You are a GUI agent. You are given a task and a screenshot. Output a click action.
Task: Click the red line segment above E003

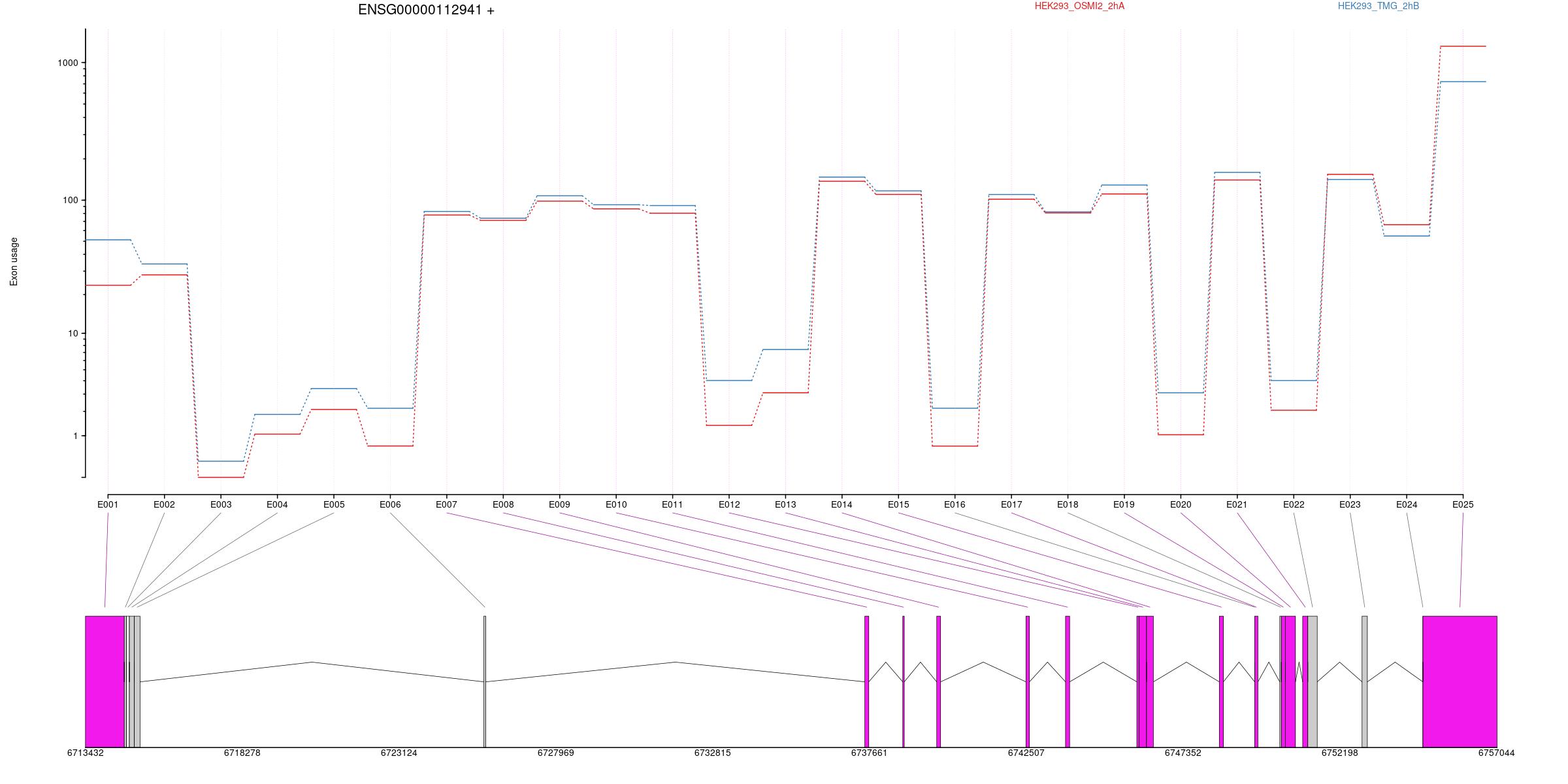point(221,478)
